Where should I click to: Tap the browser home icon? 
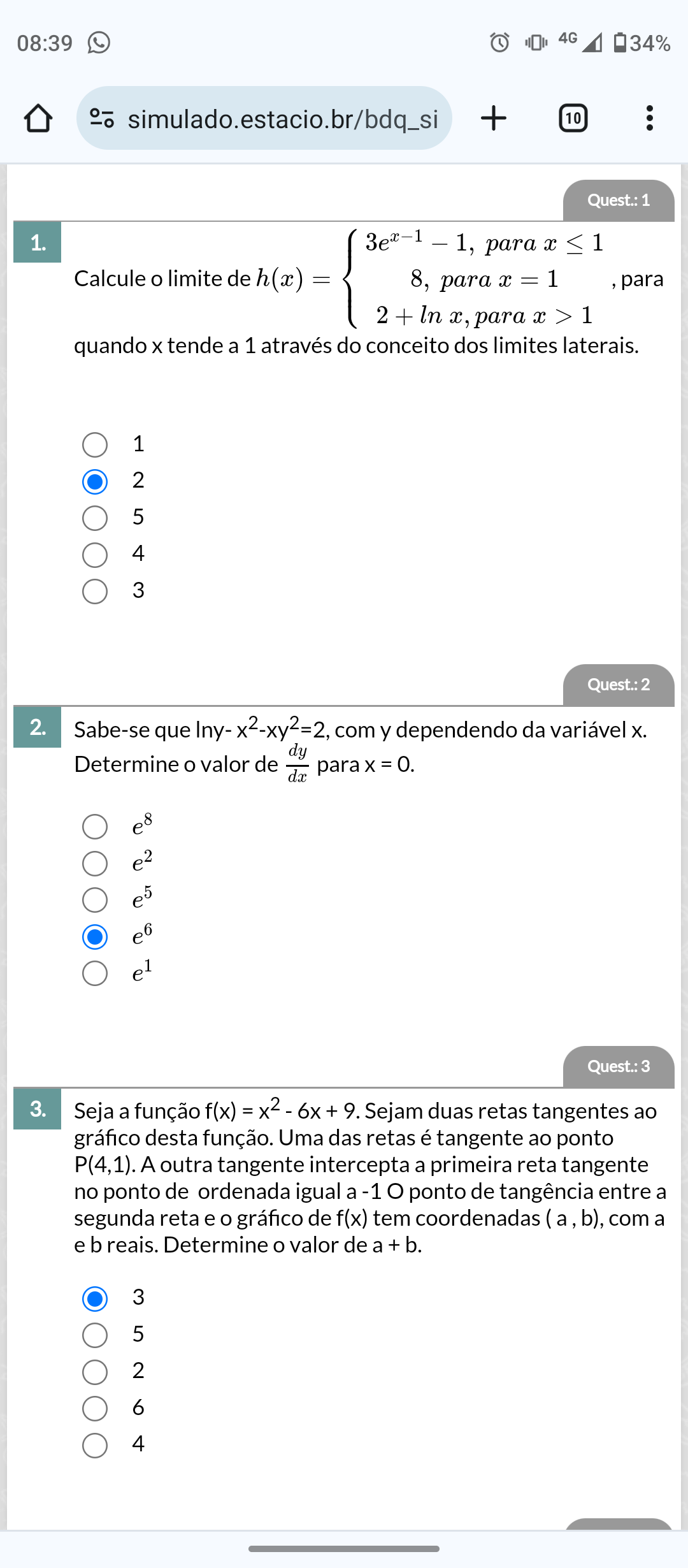coord(38,119)
